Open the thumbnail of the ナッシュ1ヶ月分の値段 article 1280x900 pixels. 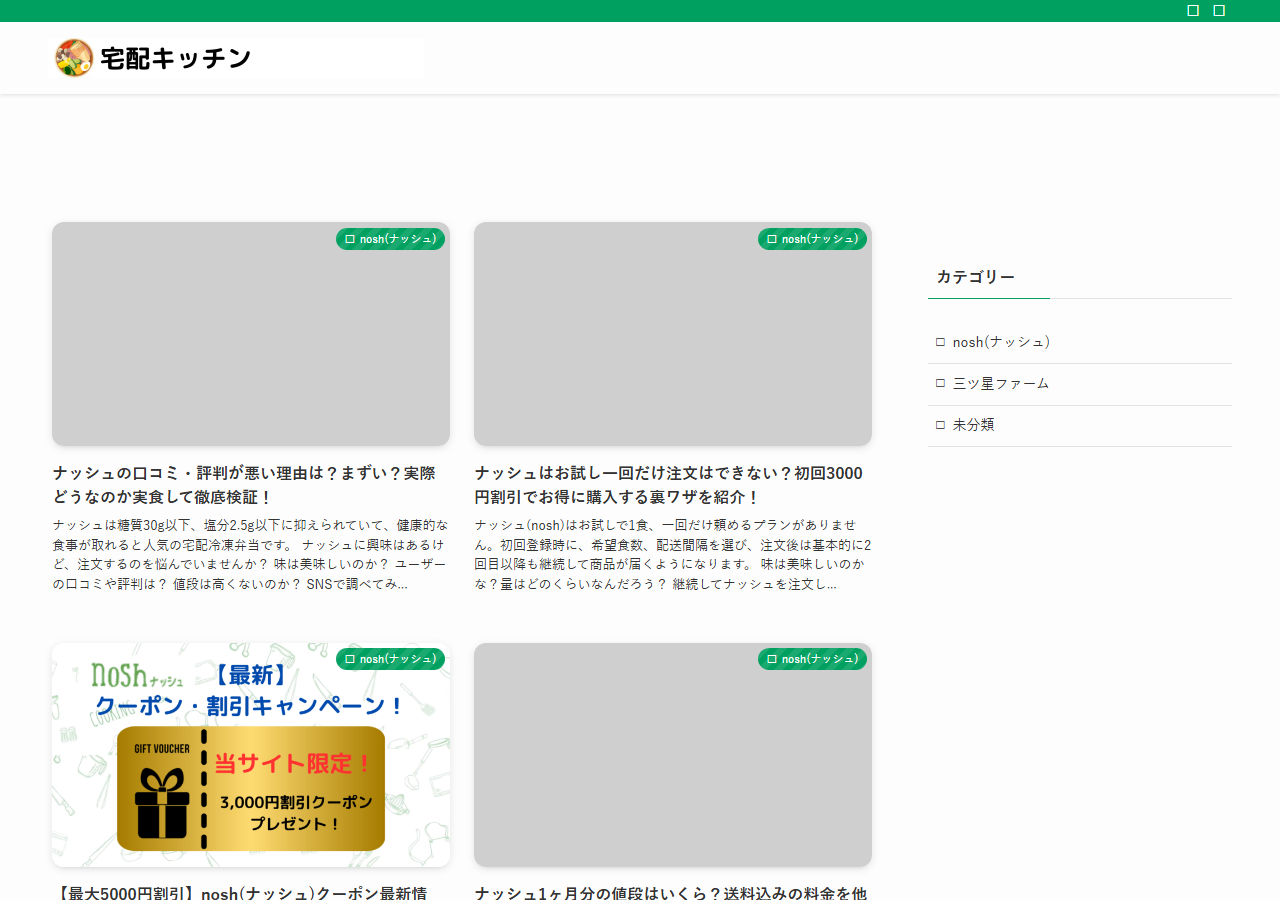[673, 755]
